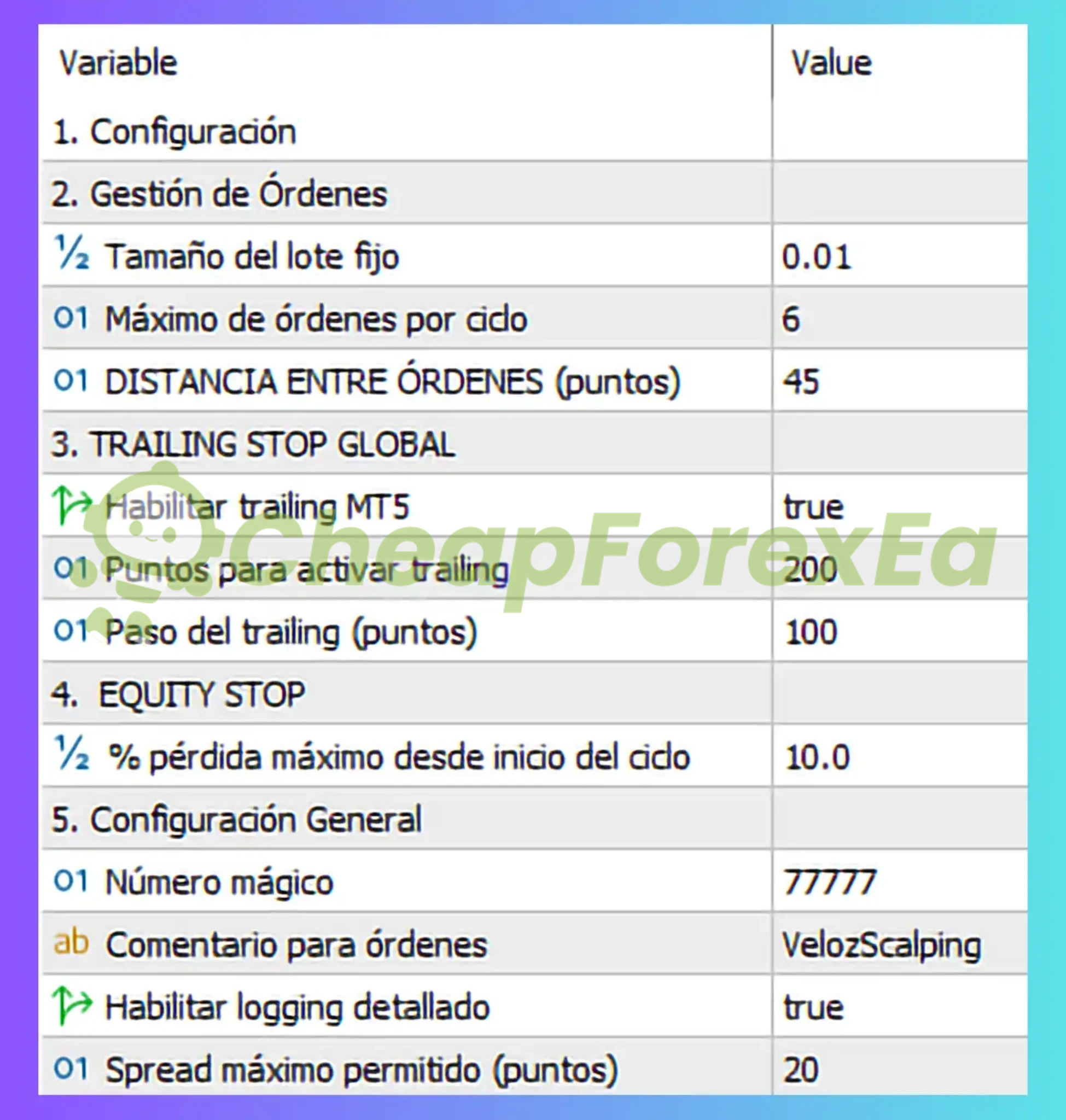The height and width of the screenshot is (1120, 1066).
Task: Click the 'Paso del trailing (puntos)' label
Action: 291,632
